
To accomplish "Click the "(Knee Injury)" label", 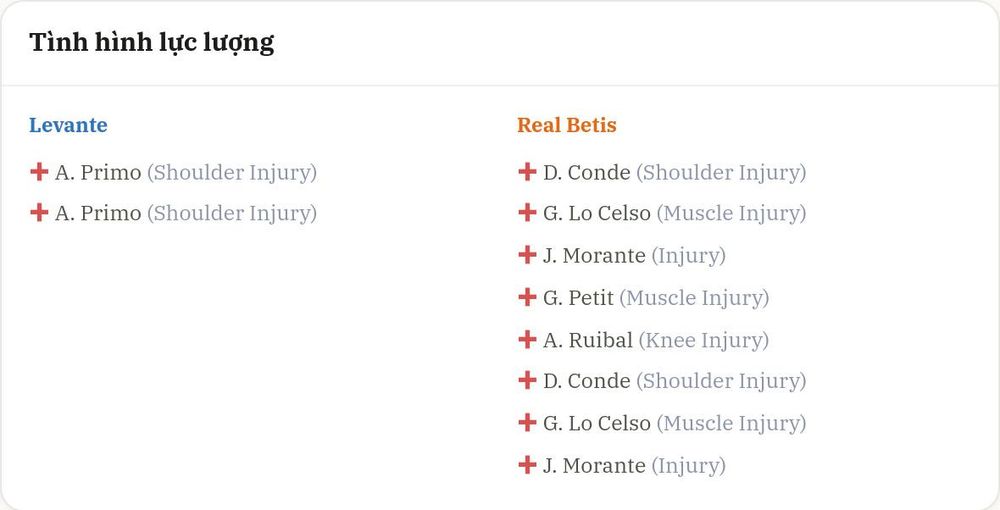I will pyautogui.click(x=704, y=340).
